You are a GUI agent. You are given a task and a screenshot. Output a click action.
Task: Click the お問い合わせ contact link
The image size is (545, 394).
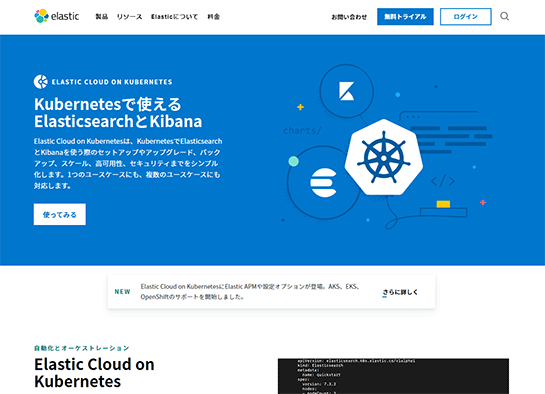click(349, 17)
